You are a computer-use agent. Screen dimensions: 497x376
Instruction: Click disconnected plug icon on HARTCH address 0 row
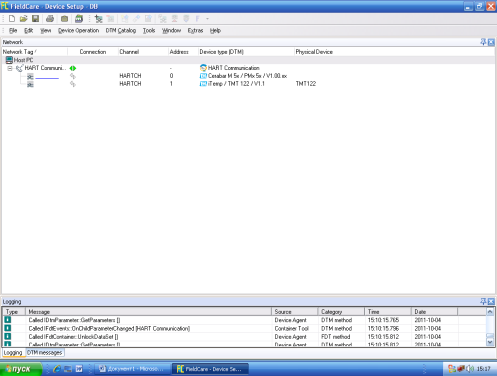[73, 76]
